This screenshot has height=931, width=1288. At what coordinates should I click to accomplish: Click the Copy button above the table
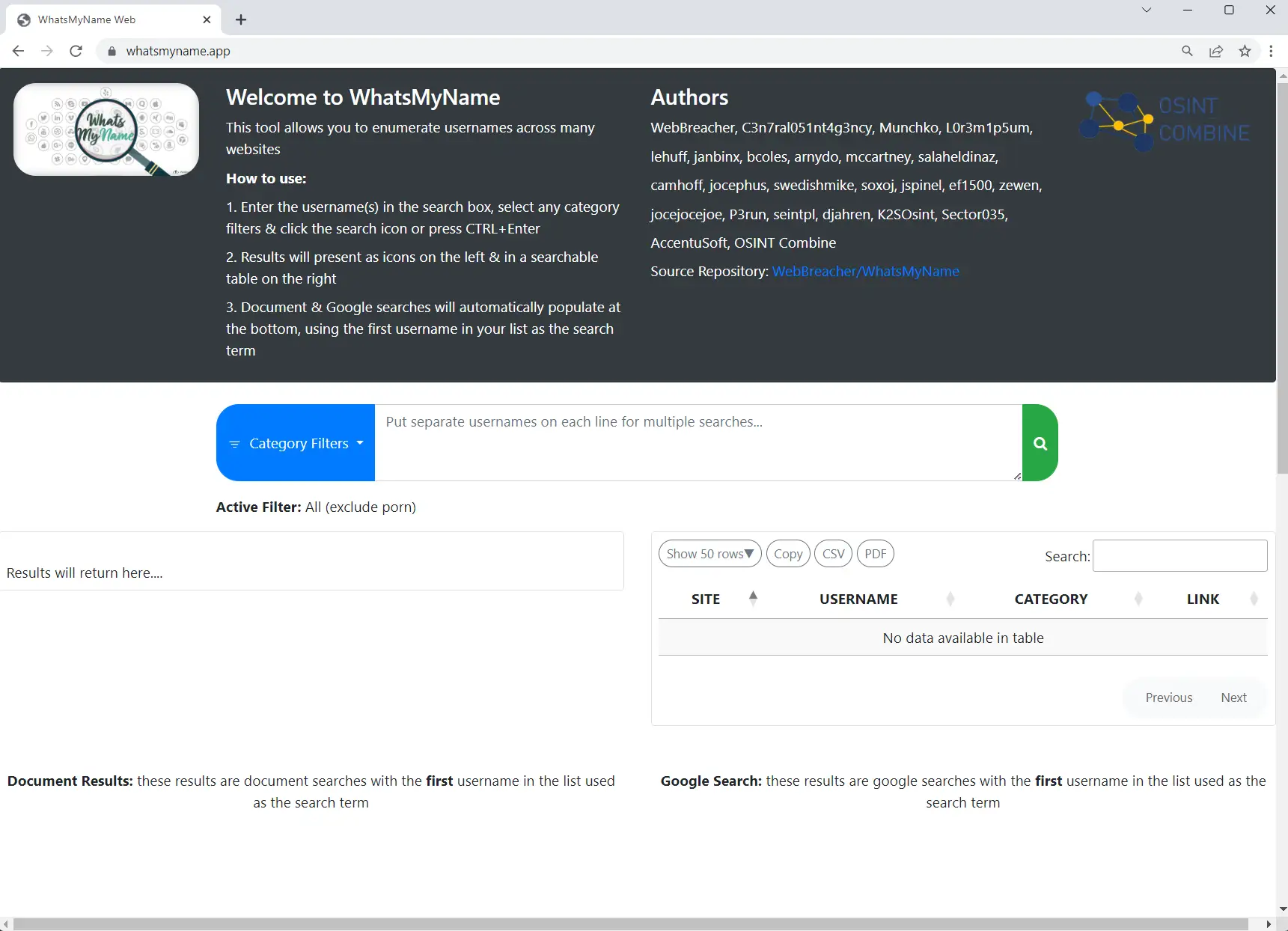[x=787, y=554]
